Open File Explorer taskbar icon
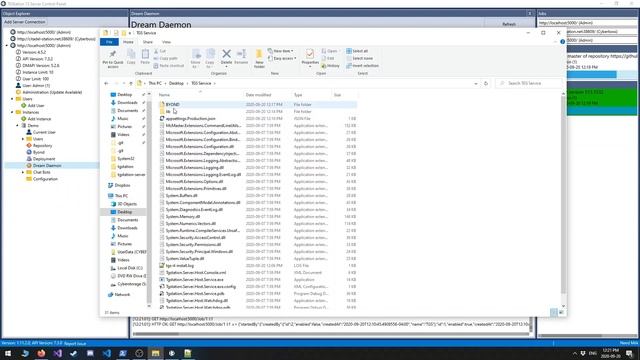 click(156, 353)
